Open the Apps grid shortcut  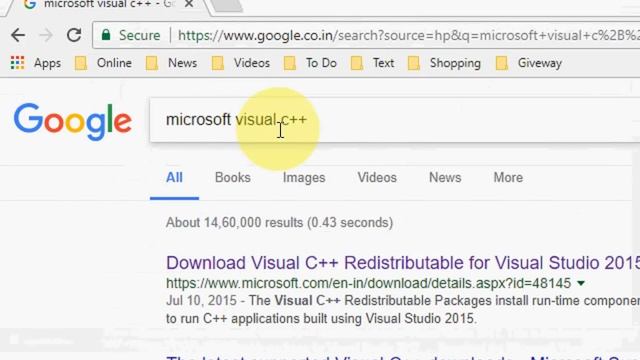coord(36,63)
